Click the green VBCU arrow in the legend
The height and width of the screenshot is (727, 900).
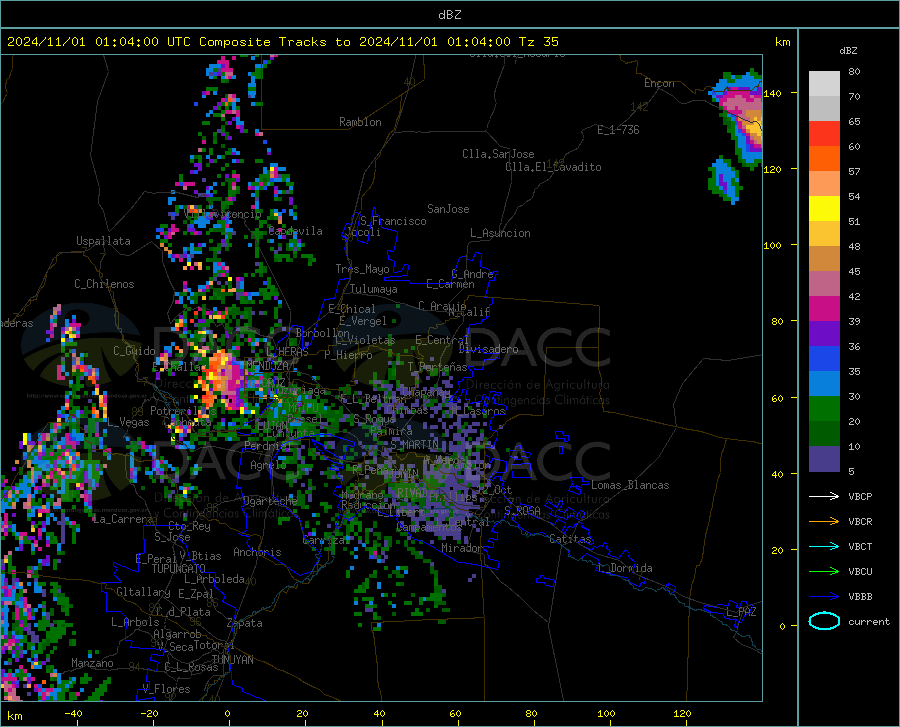click(824, 571)
